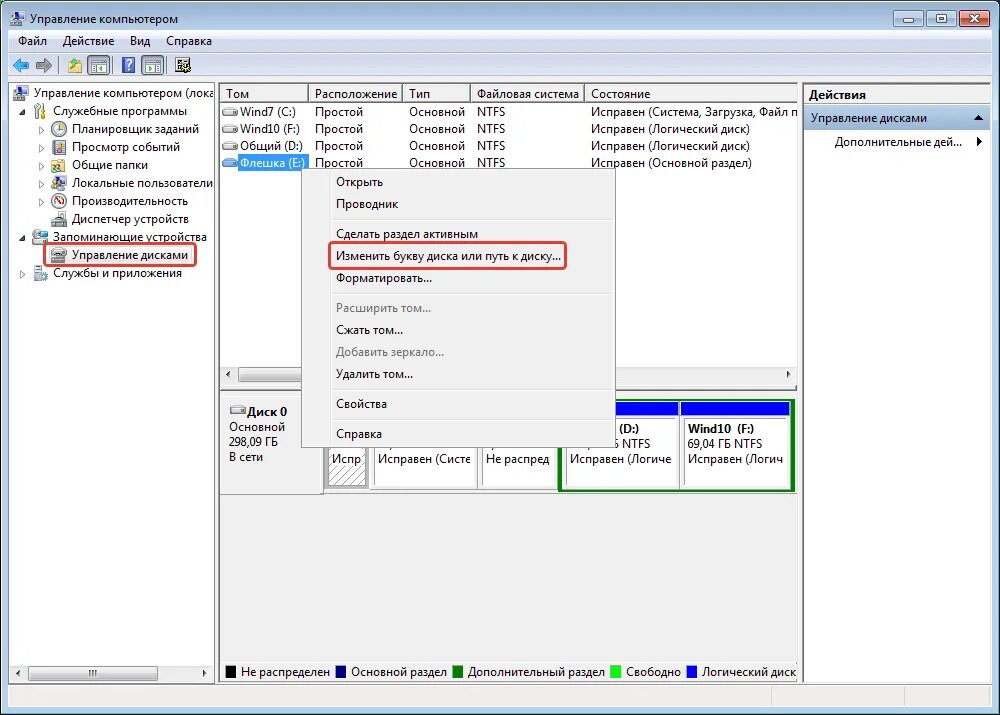The image size is (1000, 715).
Task: Expand the Общие папки node
Action: pos(41,166)
